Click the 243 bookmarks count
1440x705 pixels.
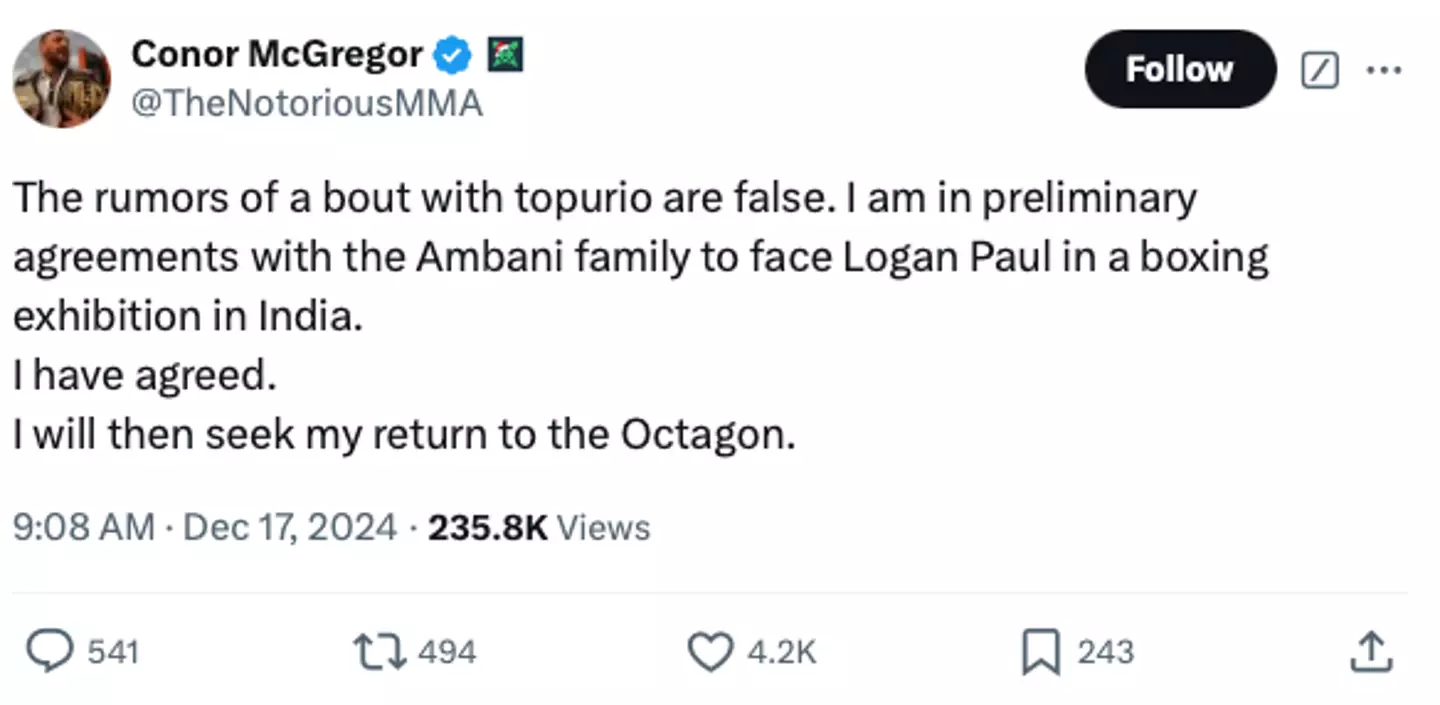click(1105, 653)
